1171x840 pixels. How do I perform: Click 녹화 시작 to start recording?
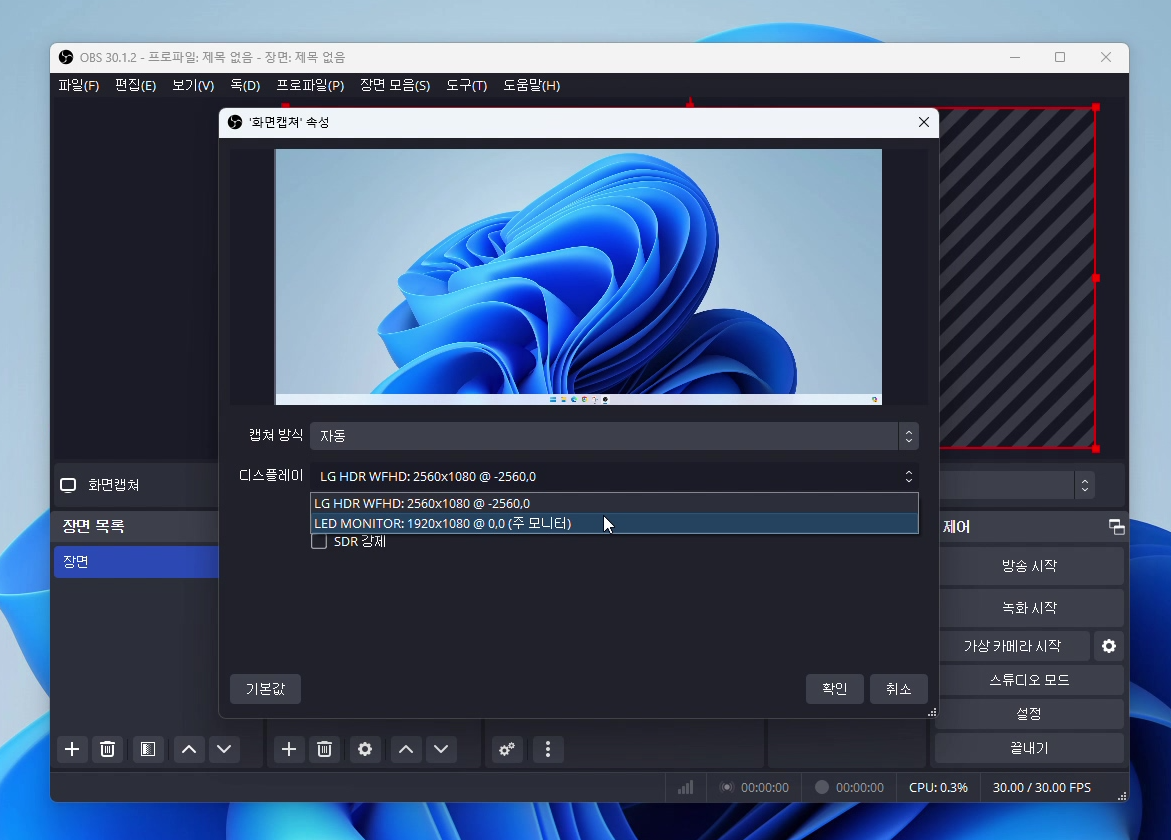[1029, 608]
